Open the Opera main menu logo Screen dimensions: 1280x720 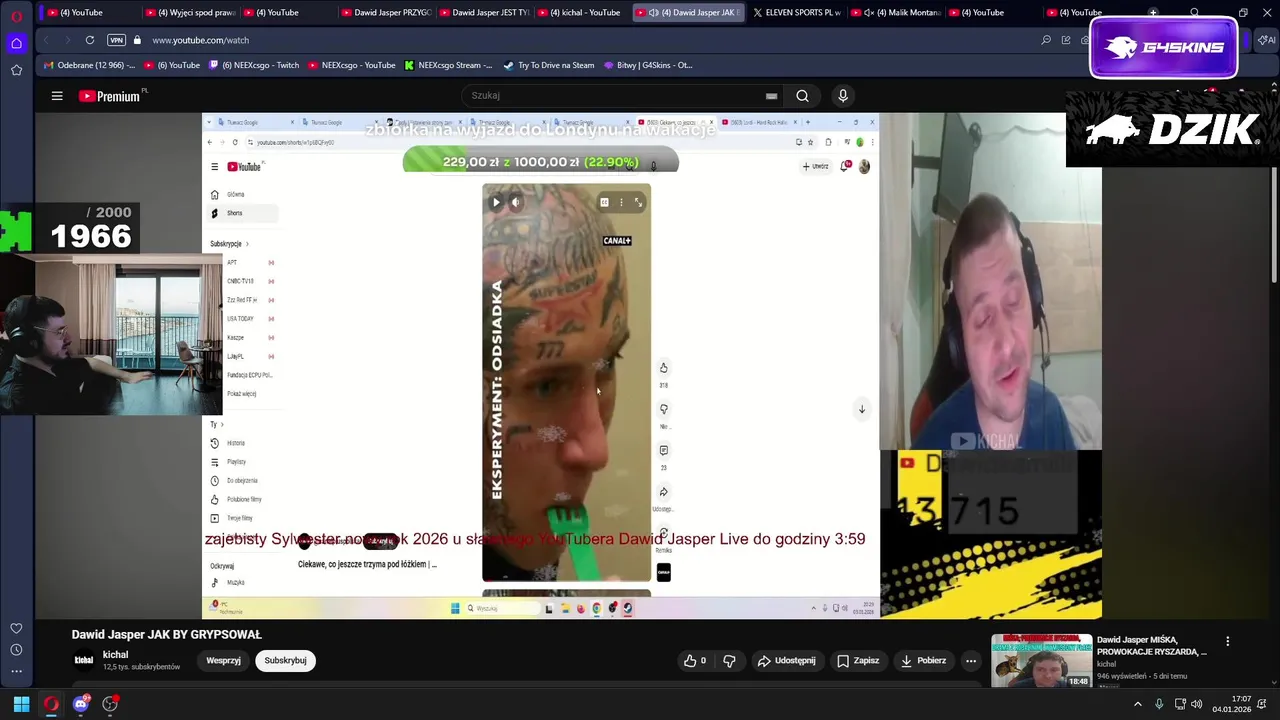coord(16,16)
